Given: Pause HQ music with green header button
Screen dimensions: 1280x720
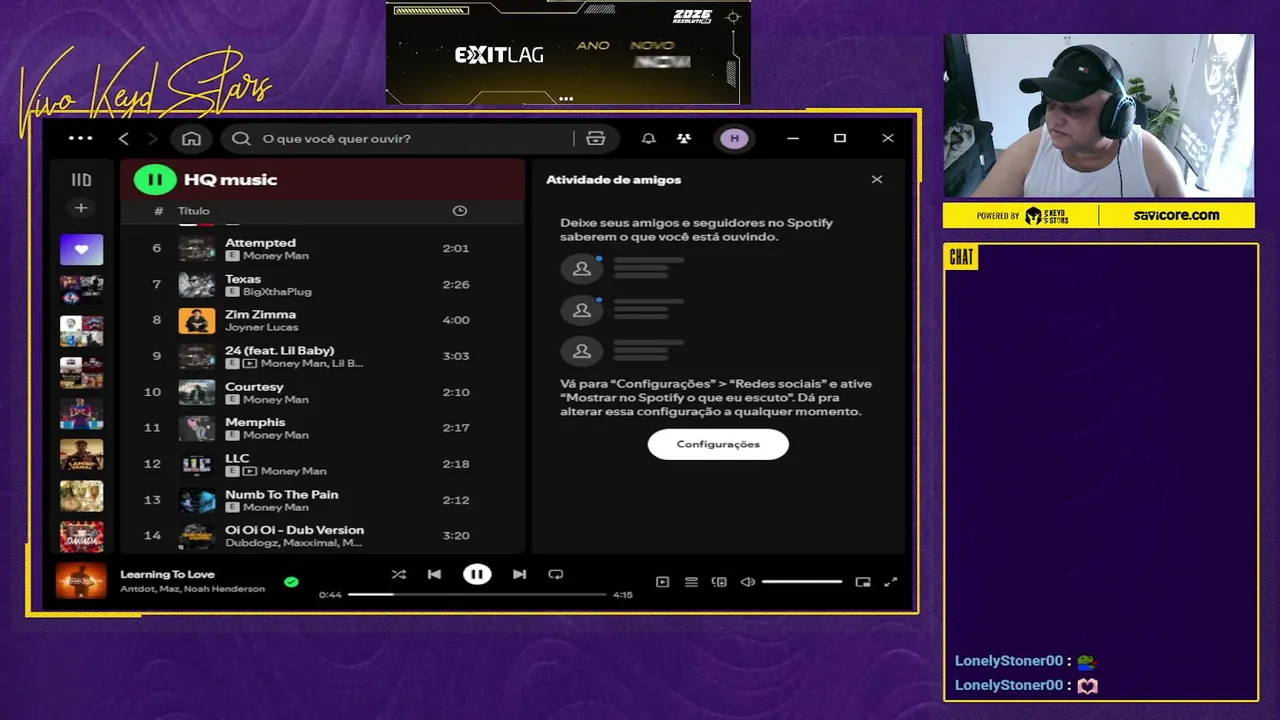Looking at the screenshot, I should click(x=155, y=180).
